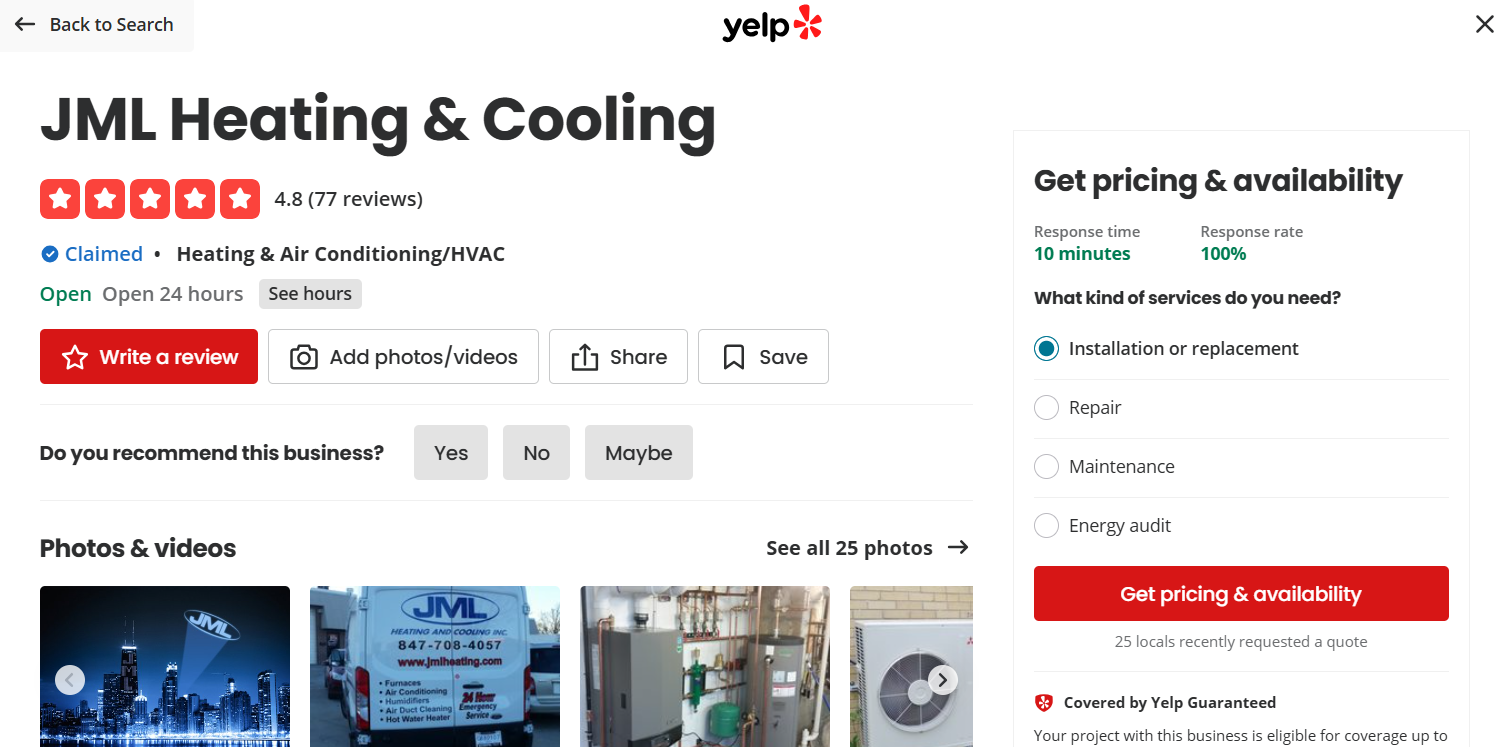The height and width of the screenshot is (747, 1512).
Task: Click the Yelp Guaranteed shield icon
Action: pyautogui.click(x=1044, y=702)
